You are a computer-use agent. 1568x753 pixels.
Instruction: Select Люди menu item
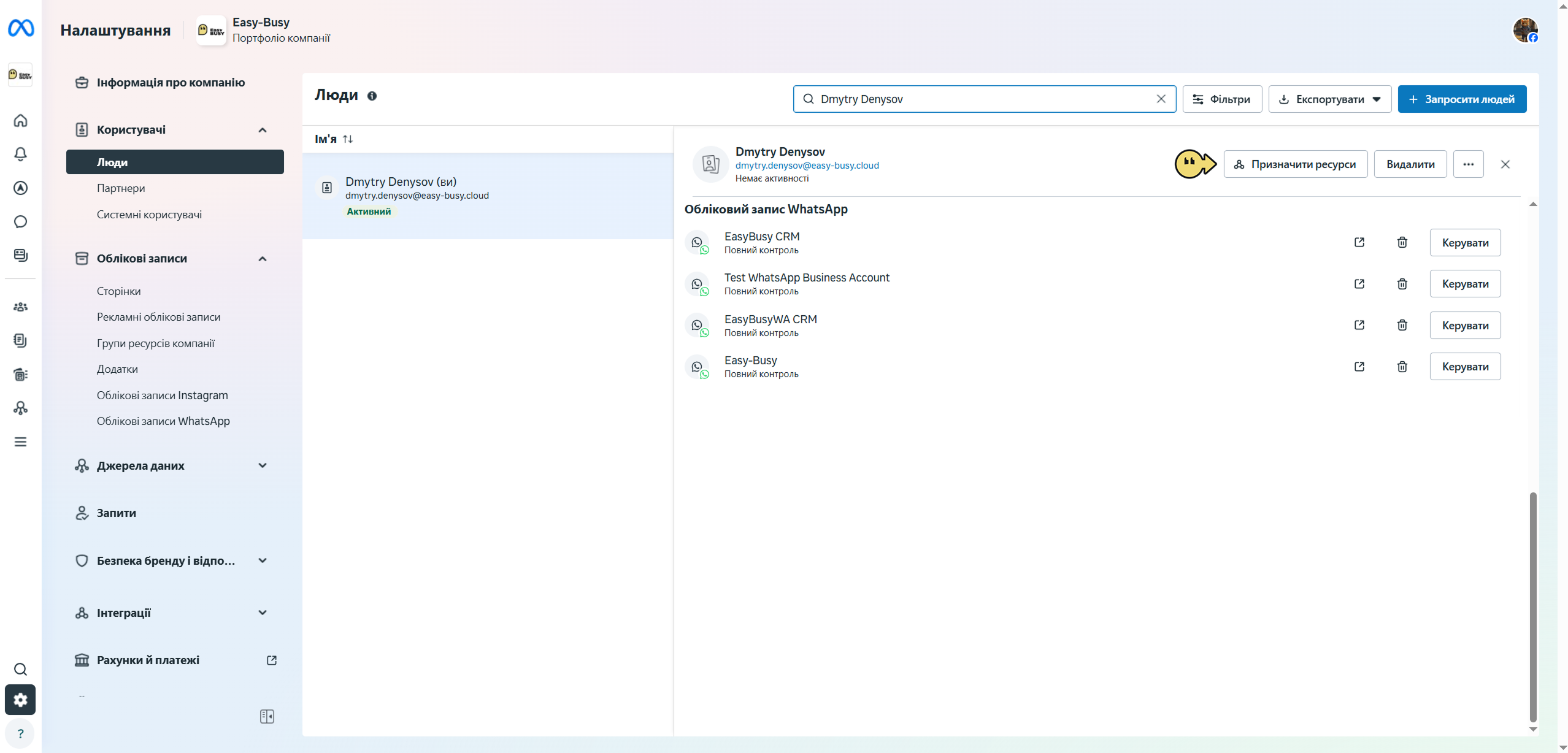point(175,162)
